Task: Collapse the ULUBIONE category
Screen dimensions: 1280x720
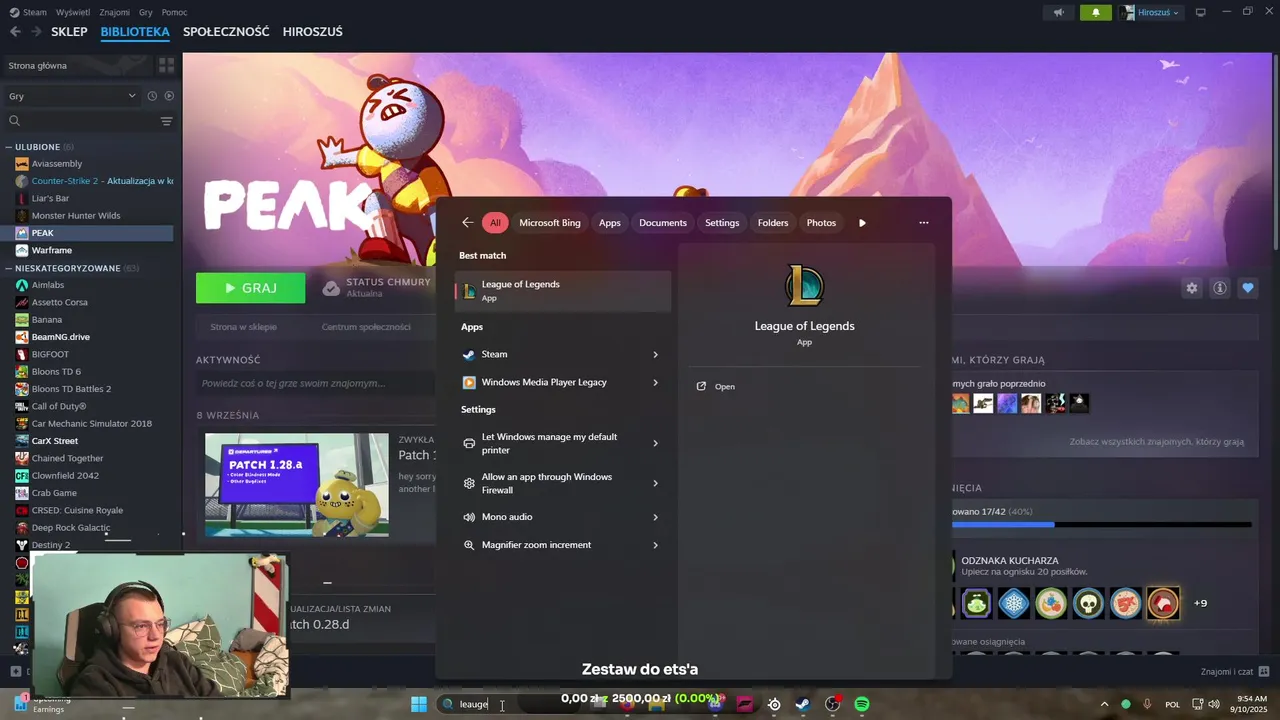Action: [x=9, y=147]
